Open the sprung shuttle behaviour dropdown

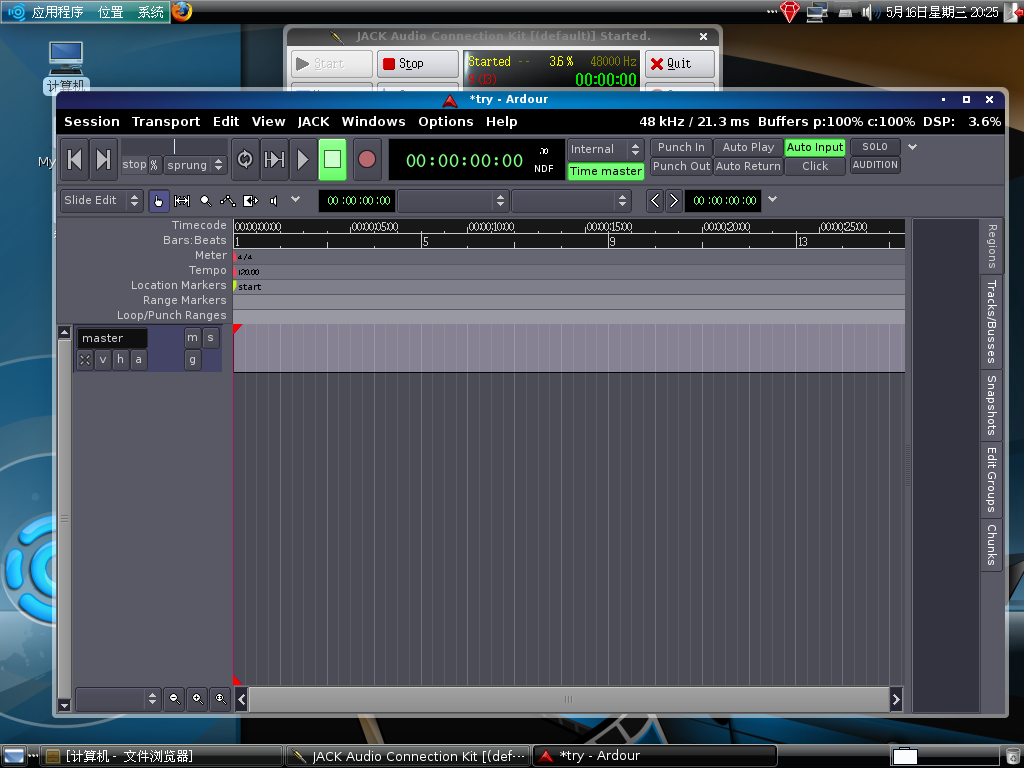[x=195, y=165]
